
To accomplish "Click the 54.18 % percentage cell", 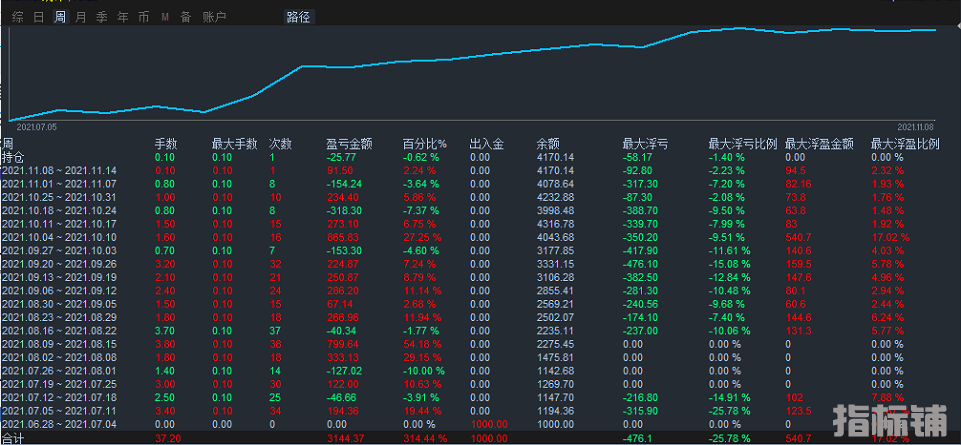I will click(x=423, y=344).
